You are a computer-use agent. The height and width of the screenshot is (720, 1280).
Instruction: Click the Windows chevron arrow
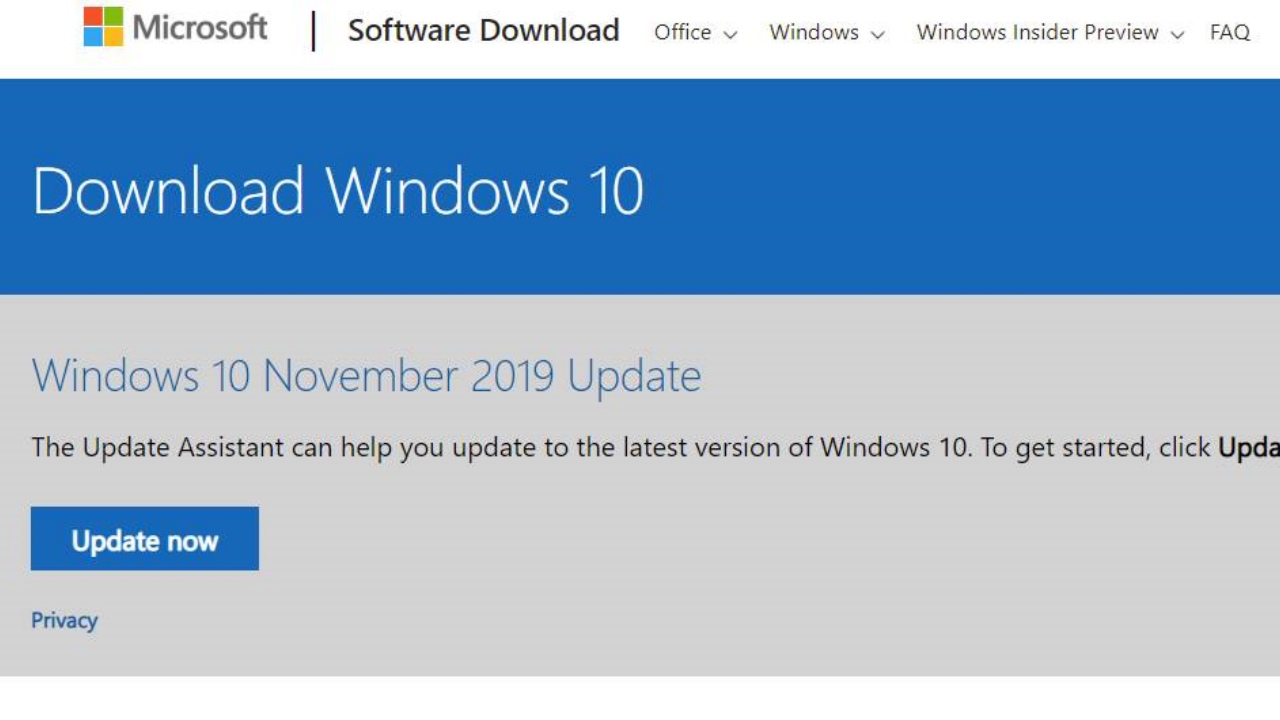click(x=879, y=33)
